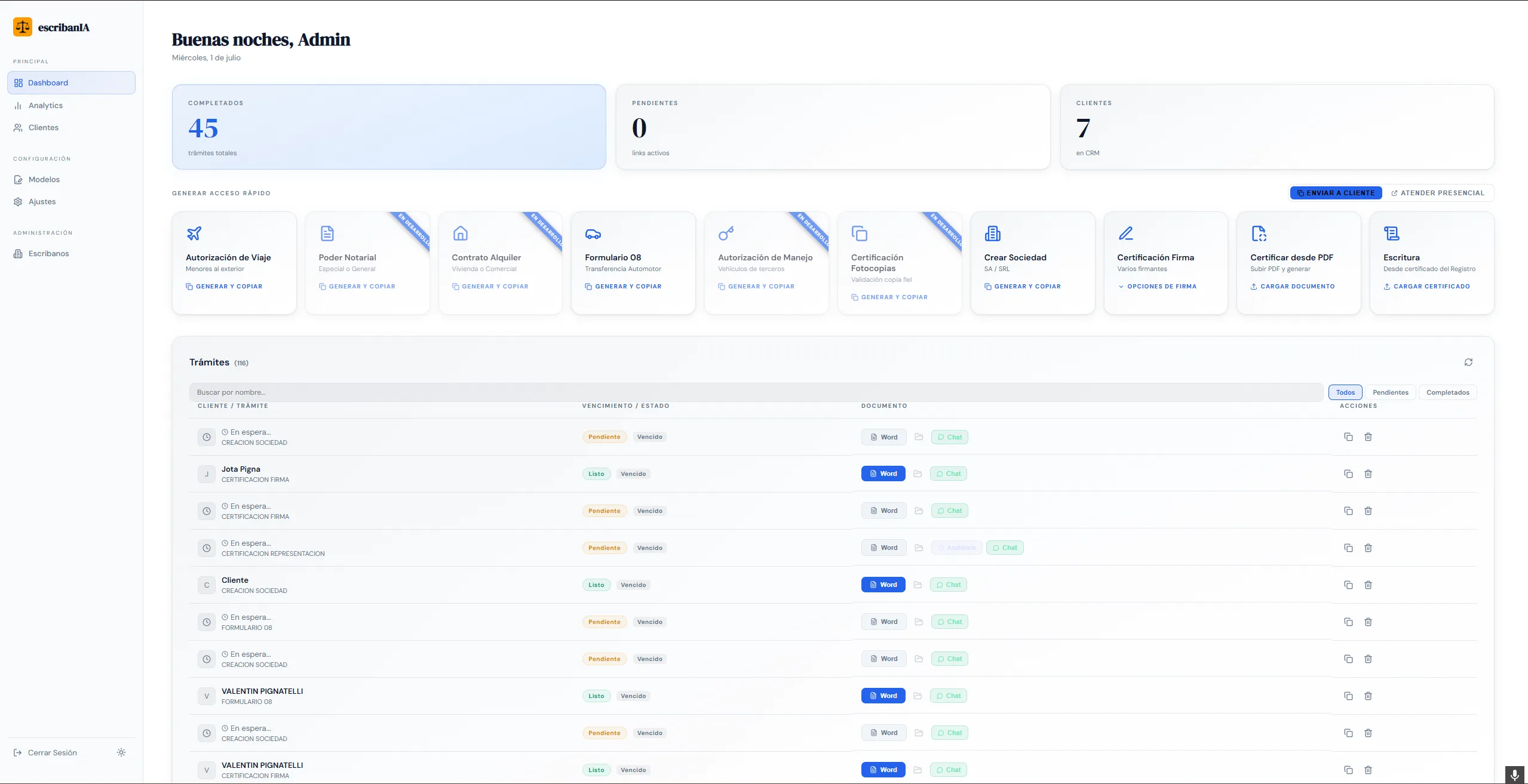Image resolution: width=1528 pixels, height=784 pixels.
Task: Click the Certificación Firma pen icon
Action: point(1125,233)
